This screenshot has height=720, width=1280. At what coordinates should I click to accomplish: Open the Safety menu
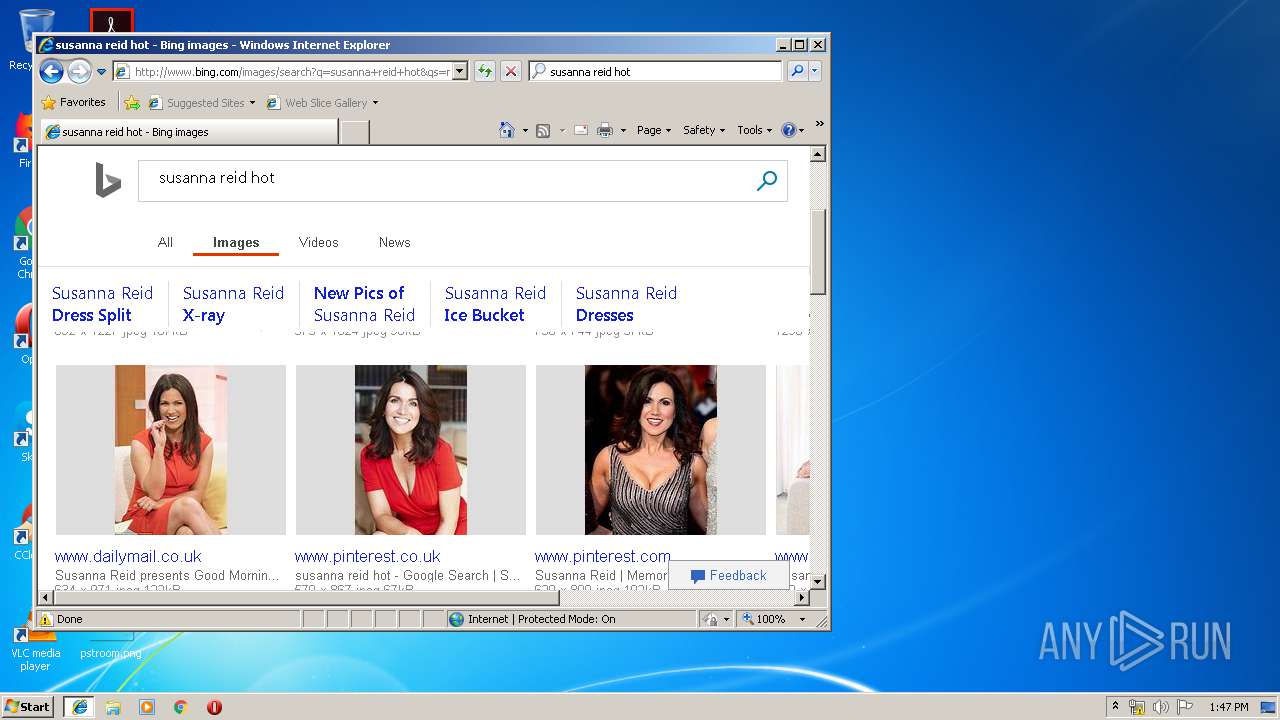[704, 130]
